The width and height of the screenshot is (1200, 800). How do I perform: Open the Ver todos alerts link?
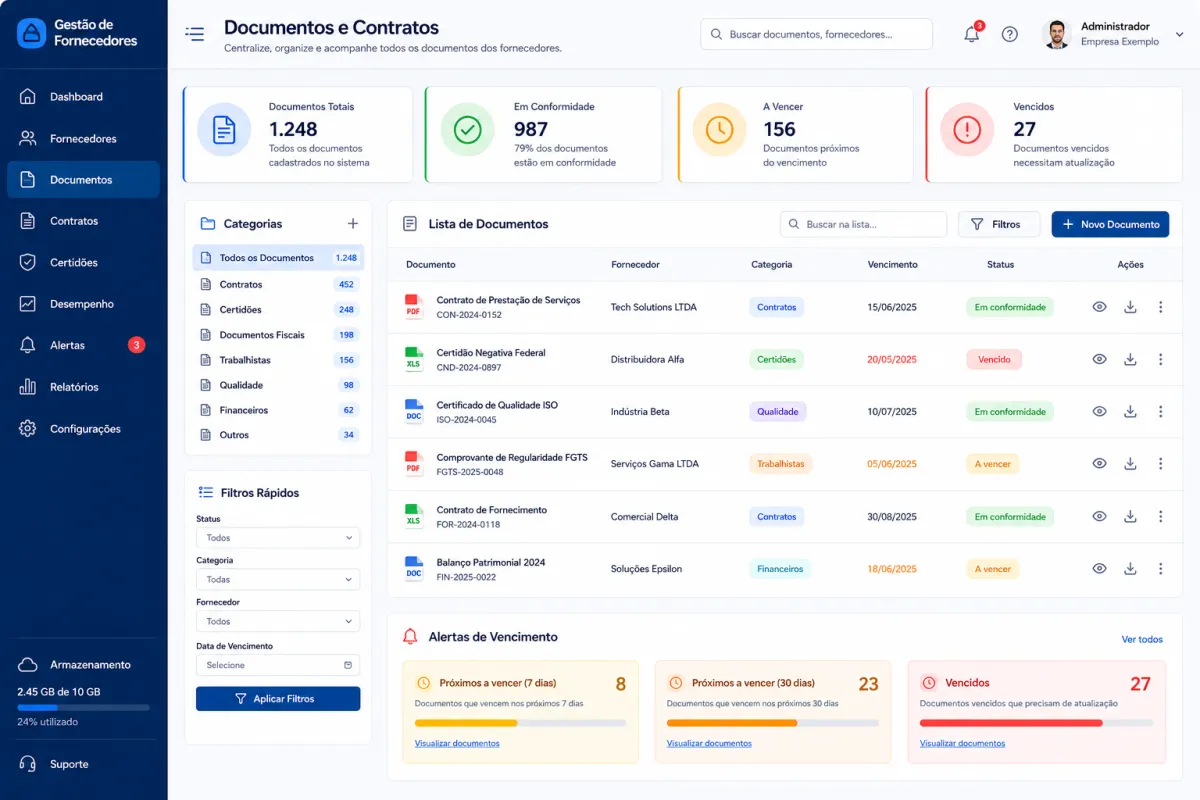pyautogui.click(x=1142, y=639)
